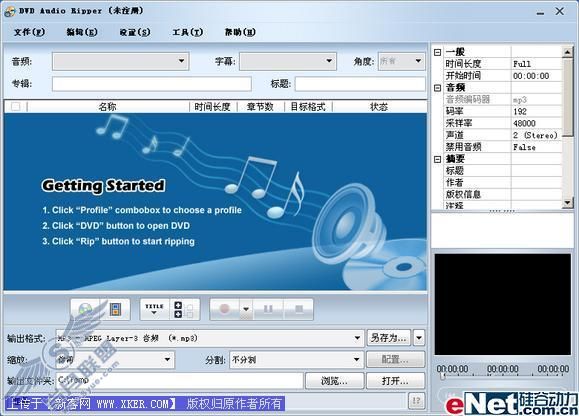The width and height of the screenshot is (579, 416).
Task: Select the 禁用音频 'False' value
Action: [537, 147]
